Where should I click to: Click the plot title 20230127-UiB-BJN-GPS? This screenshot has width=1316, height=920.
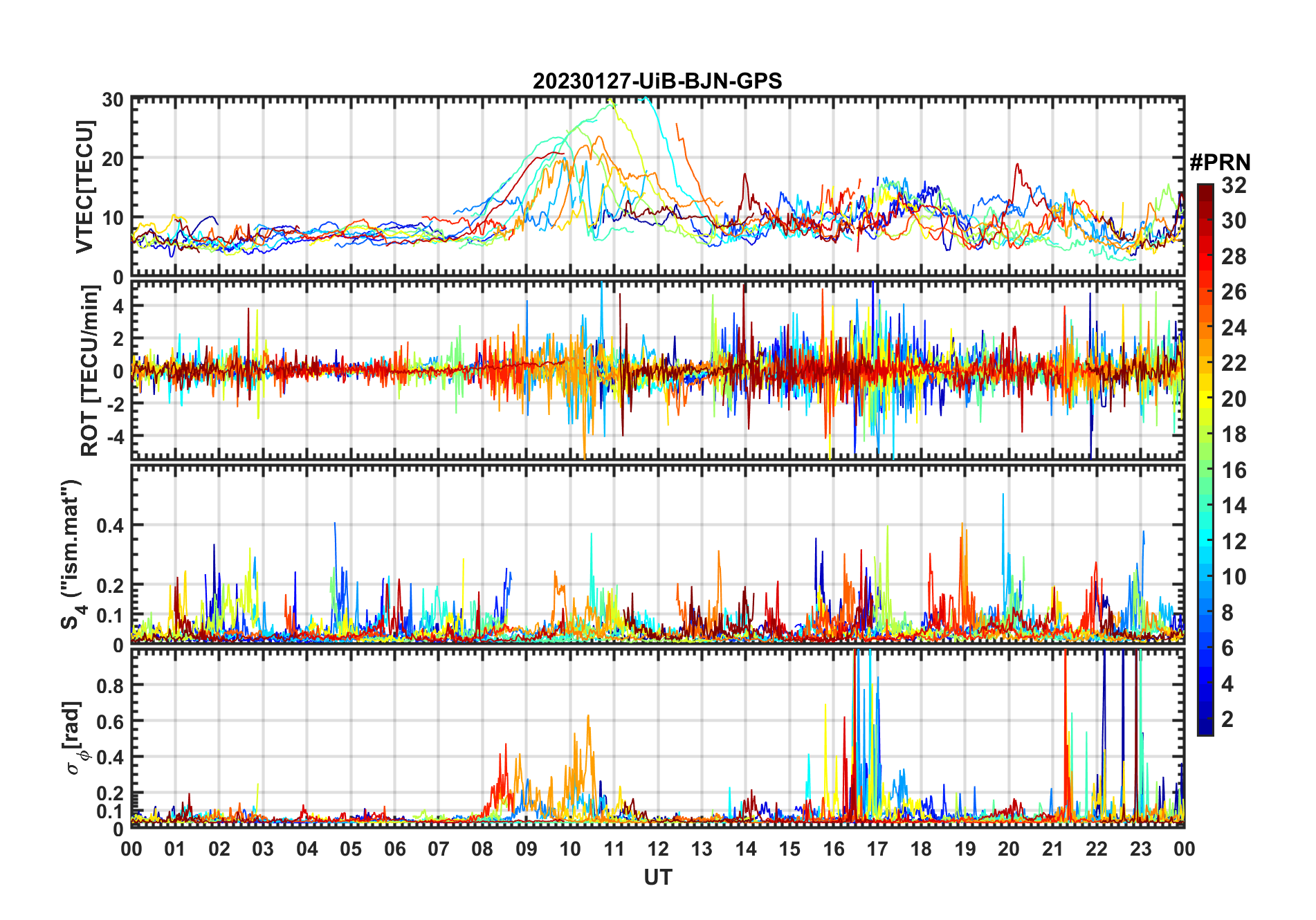(657, 81)
